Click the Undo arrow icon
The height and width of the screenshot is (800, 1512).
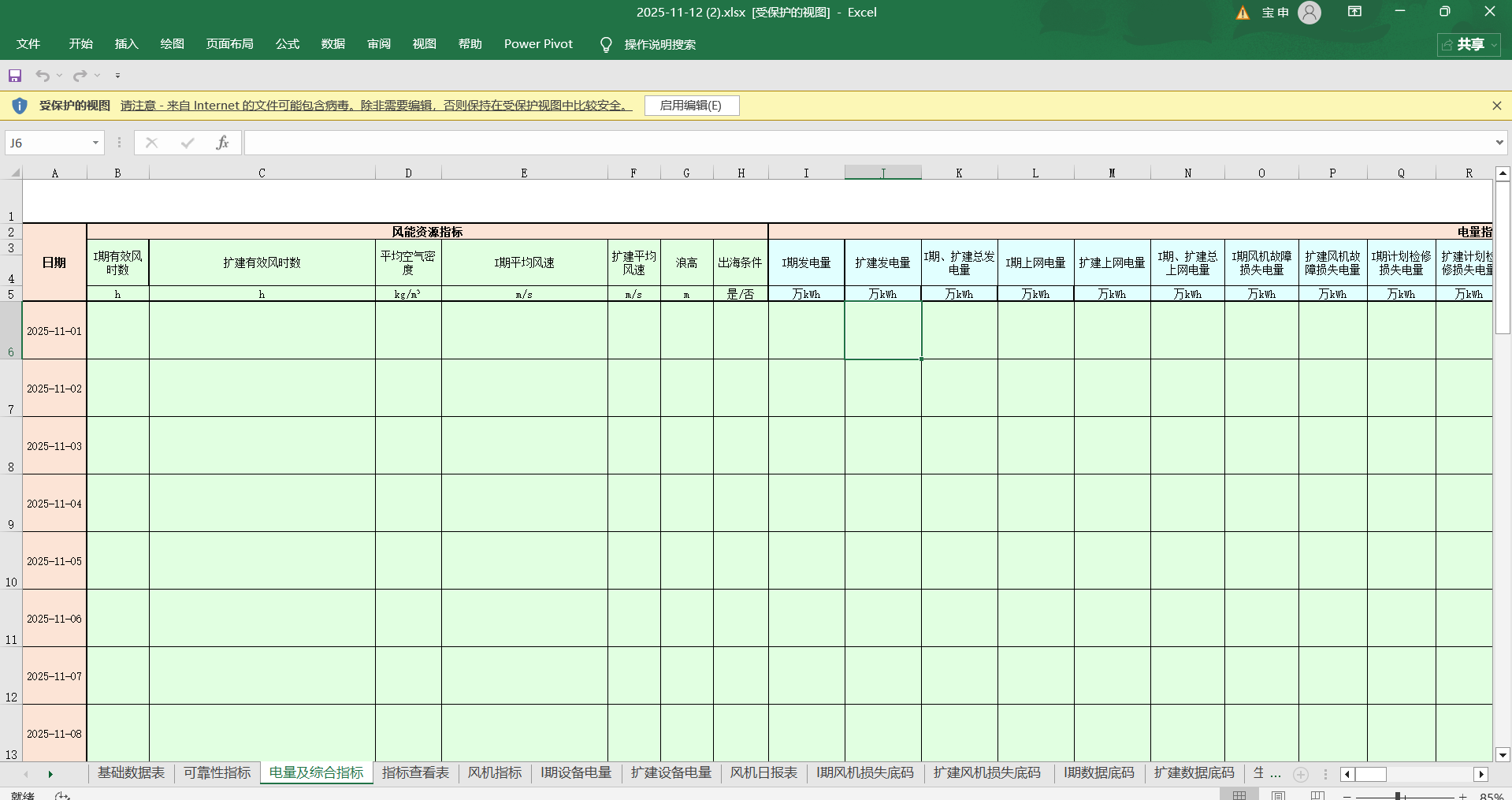pyautogui.click(x=43, y=76)
